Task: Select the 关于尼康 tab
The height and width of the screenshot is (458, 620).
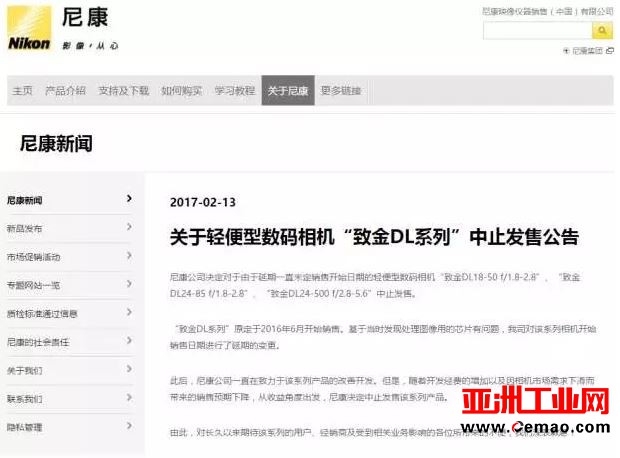Action: pos(288,91)
